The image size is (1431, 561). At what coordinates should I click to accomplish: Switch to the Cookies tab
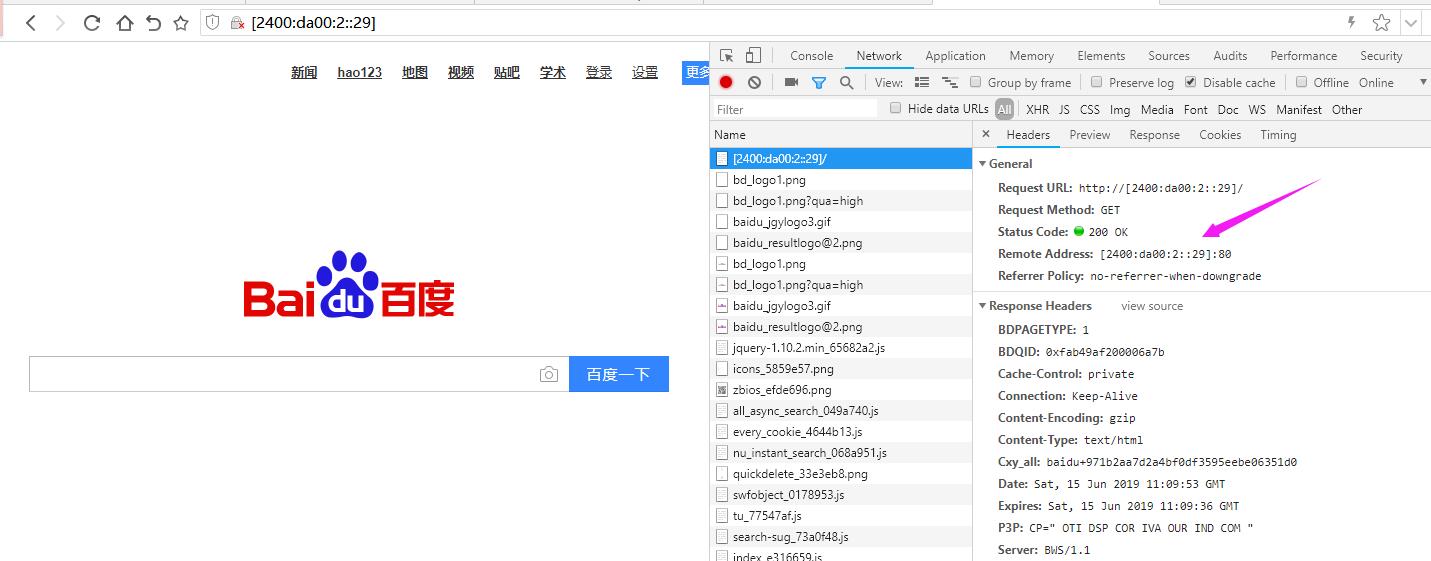pos(1220,134)
